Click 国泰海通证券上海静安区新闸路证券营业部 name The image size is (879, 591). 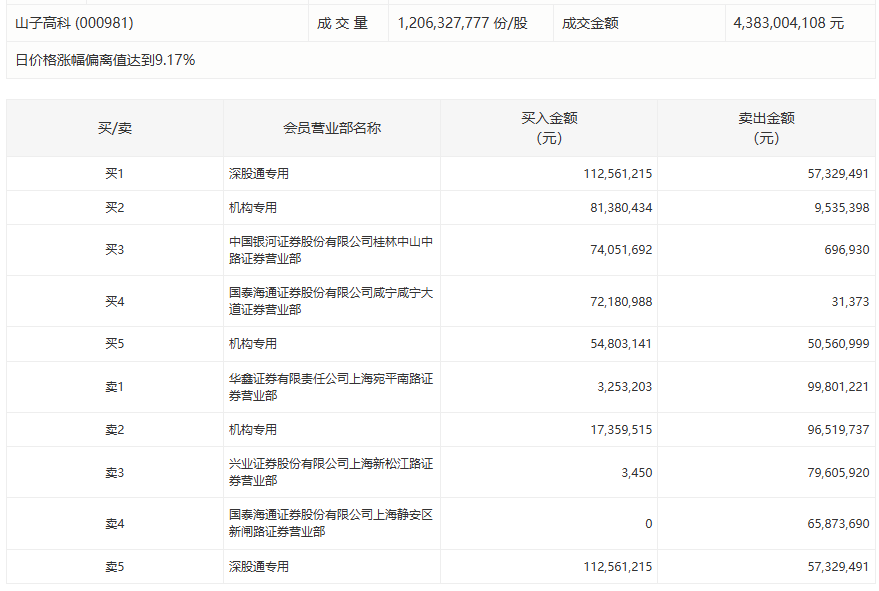click(331, 523)
